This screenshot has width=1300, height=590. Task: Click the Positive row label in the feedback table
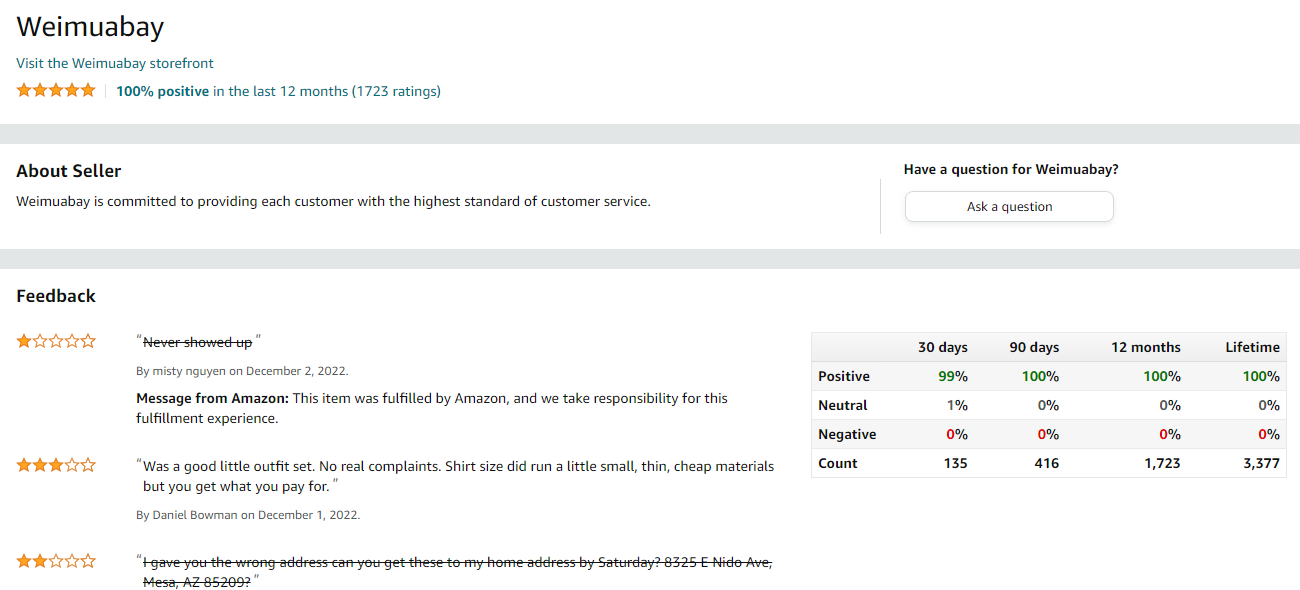844,376
